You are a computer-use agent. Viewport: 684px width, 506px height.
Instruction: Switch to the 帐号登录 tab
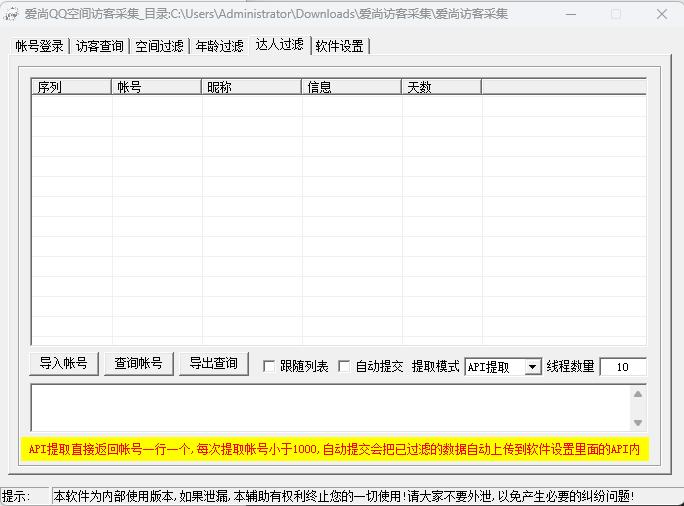pos(39,46)
